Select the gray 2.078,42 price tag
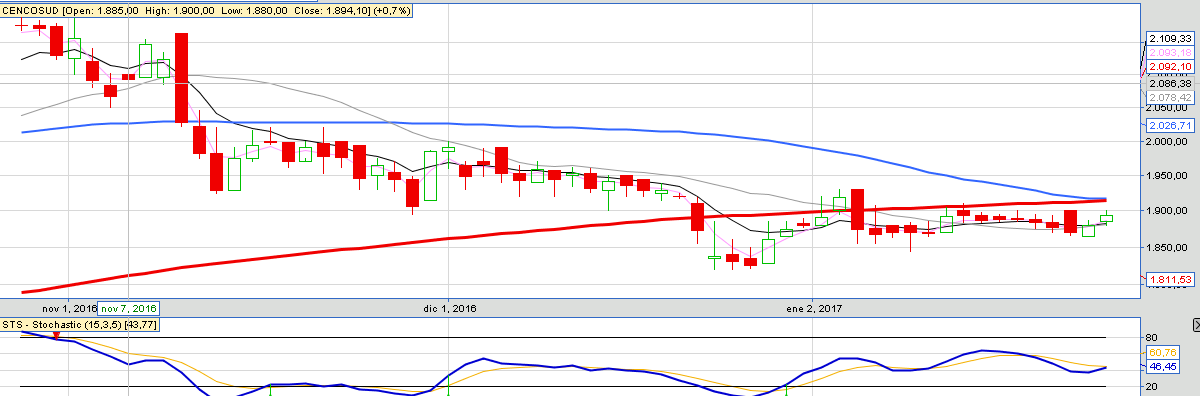Screen dimensions: 1200x396 click(x=1170, y=97)
